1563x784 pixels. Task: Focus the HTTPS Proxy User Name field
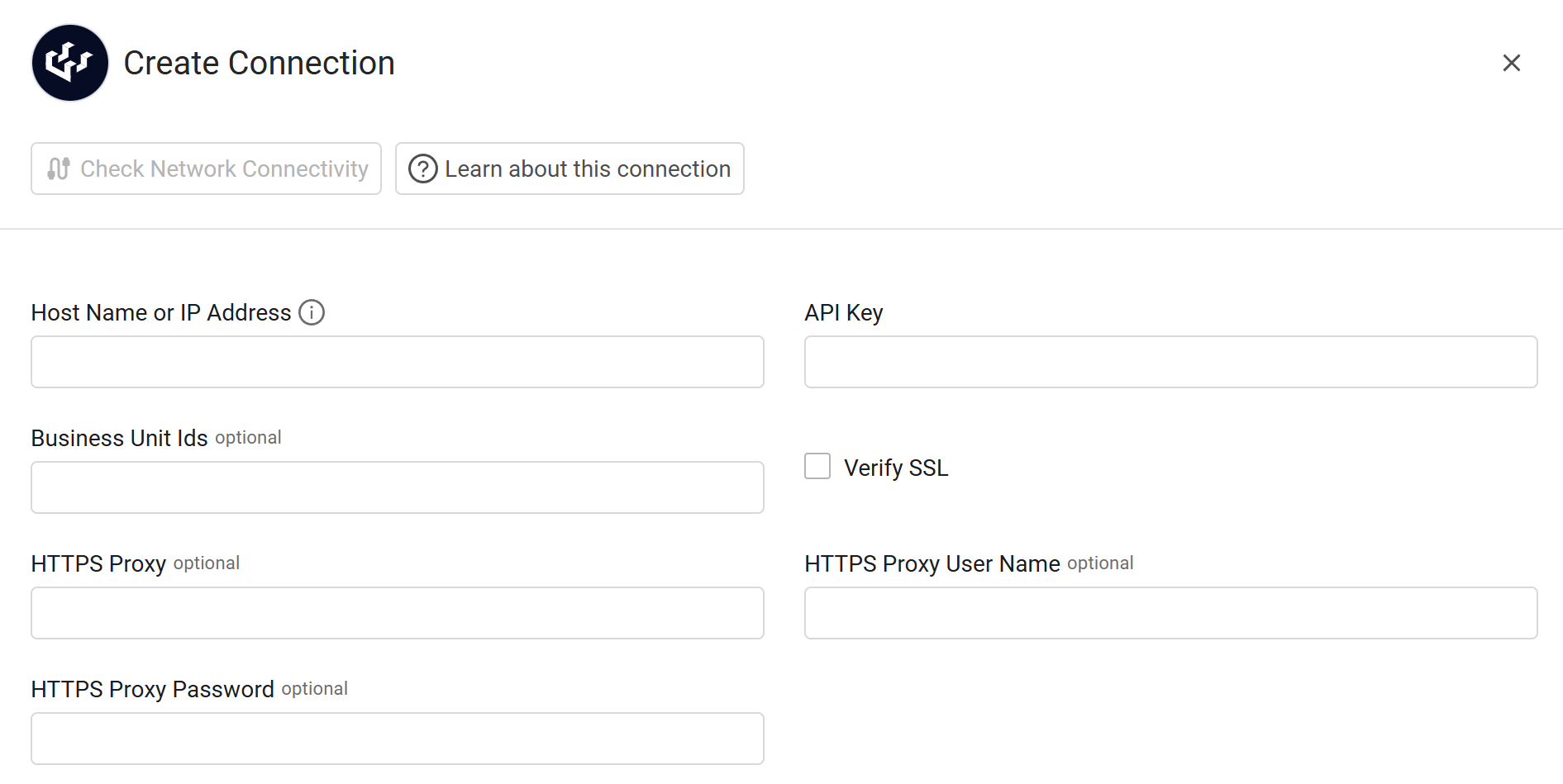[x=1170, y=613]
